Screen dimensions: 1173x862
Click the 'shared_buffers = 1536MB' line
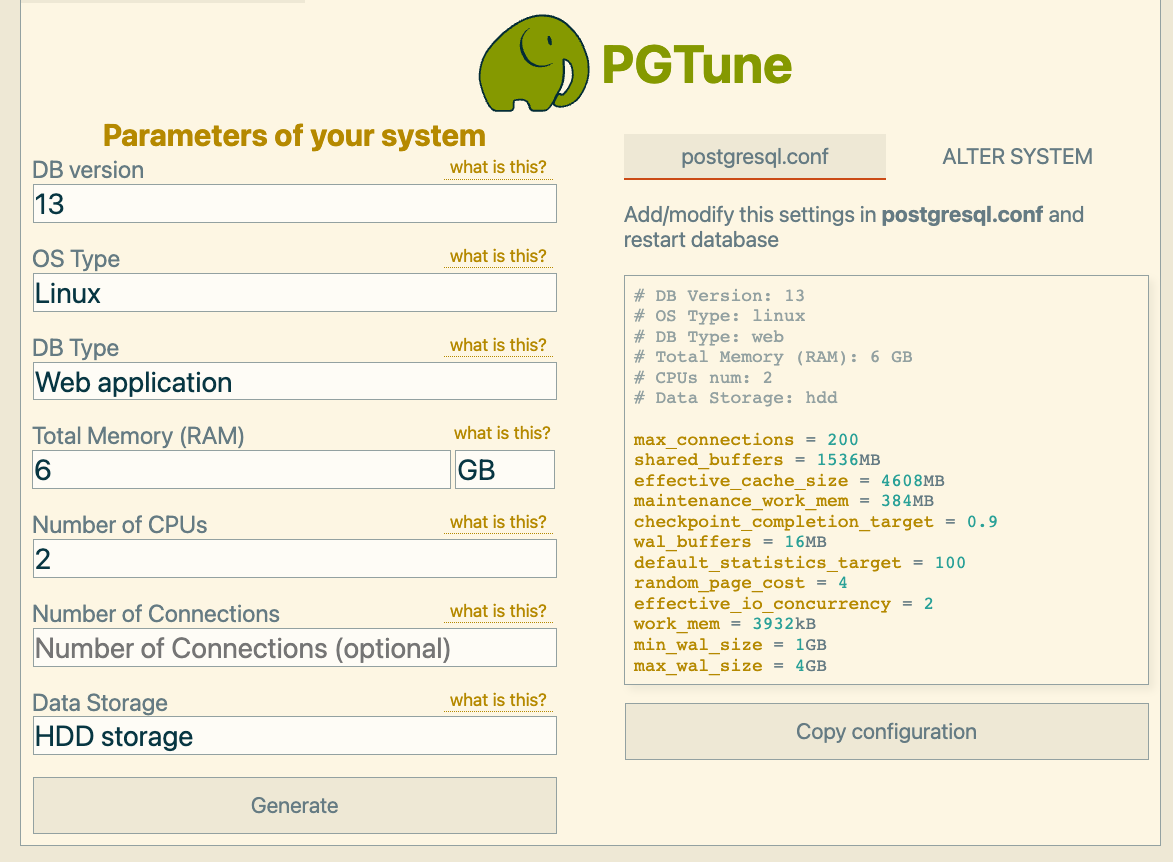pyautogui.click(x=757, y=460)
